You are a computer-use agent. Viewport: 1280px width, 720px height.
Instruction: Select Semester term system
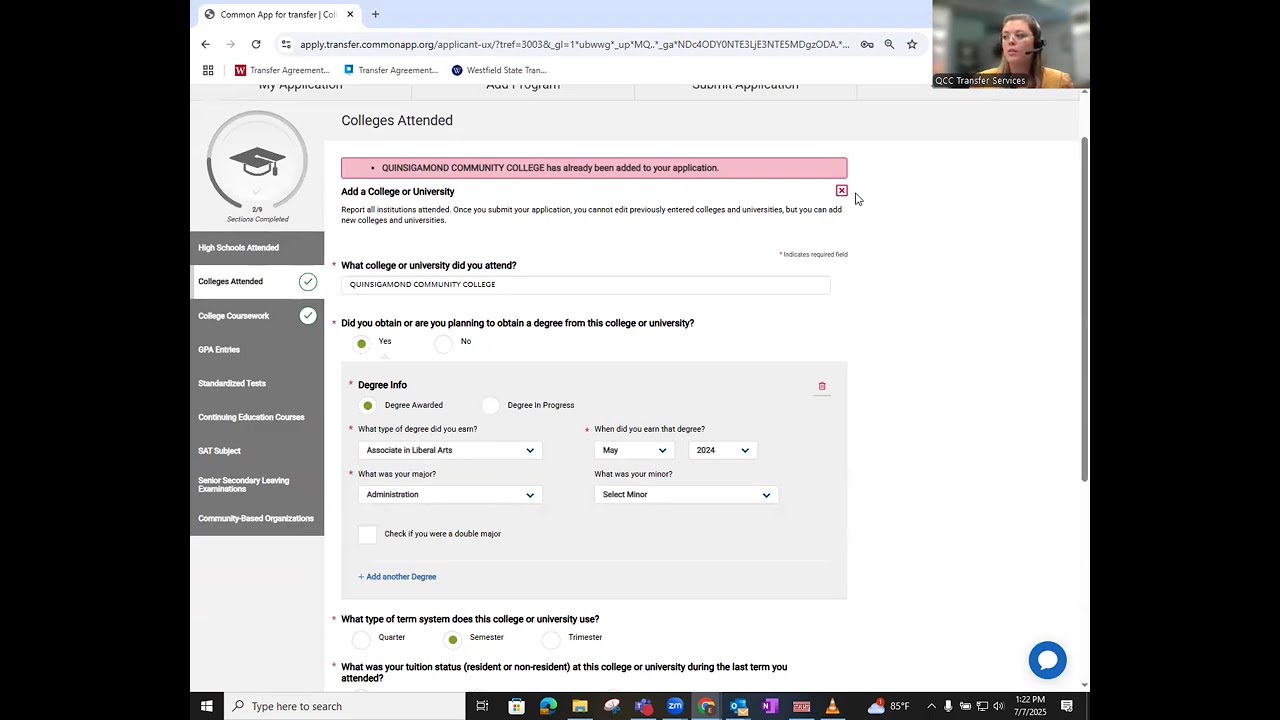click(x=453, y=639)
